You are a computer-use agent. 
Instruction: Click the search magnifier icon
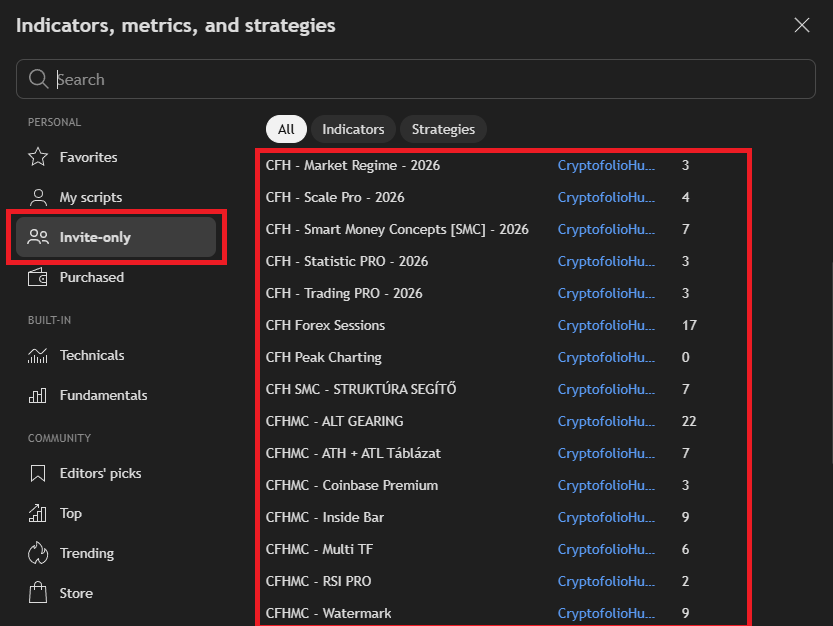38,79
